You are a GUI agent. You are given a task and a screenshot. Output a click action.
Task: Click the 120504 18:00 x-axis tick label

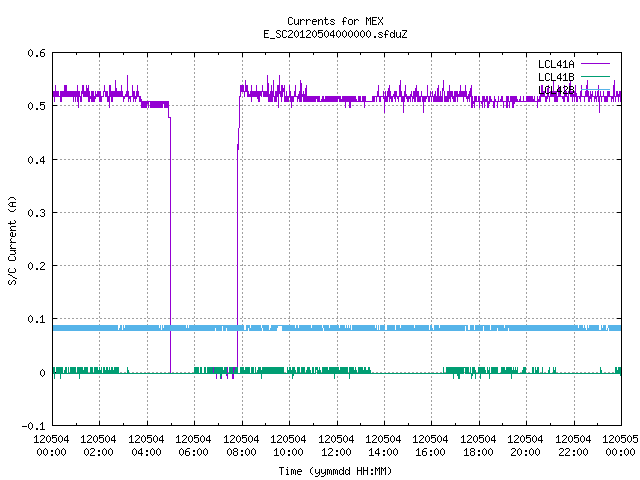tap(478, 446)
